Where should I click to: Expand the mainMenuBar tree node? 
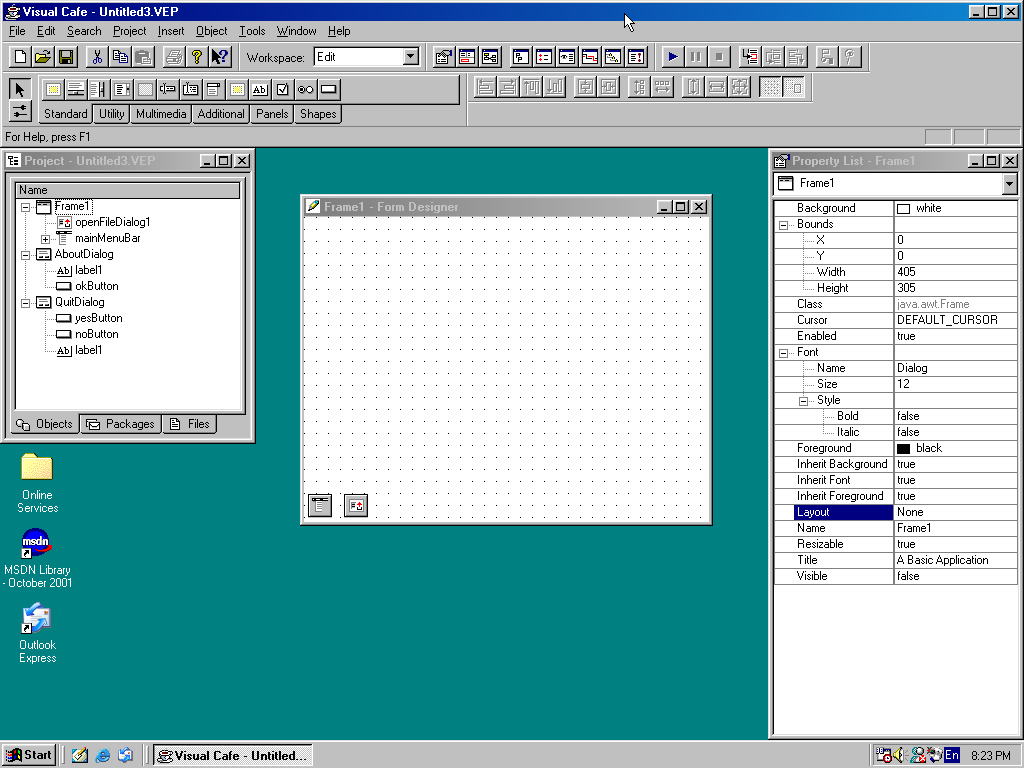46,239
